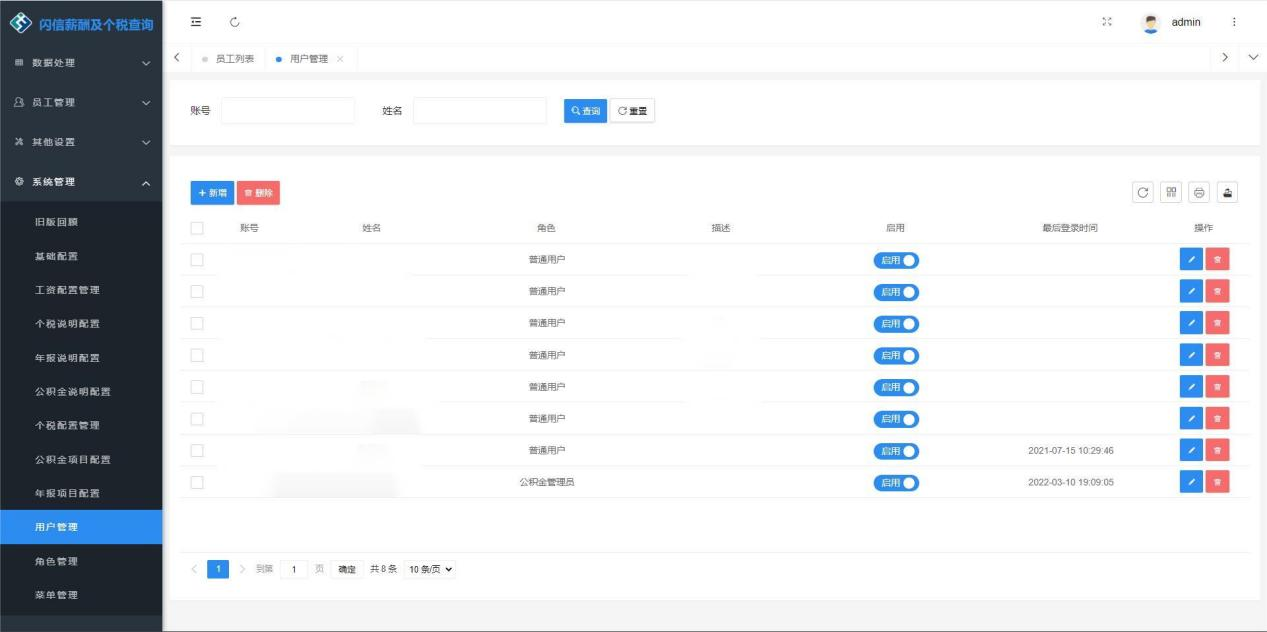Enter fullscreen mode via the expand icon

point(1107,22)
